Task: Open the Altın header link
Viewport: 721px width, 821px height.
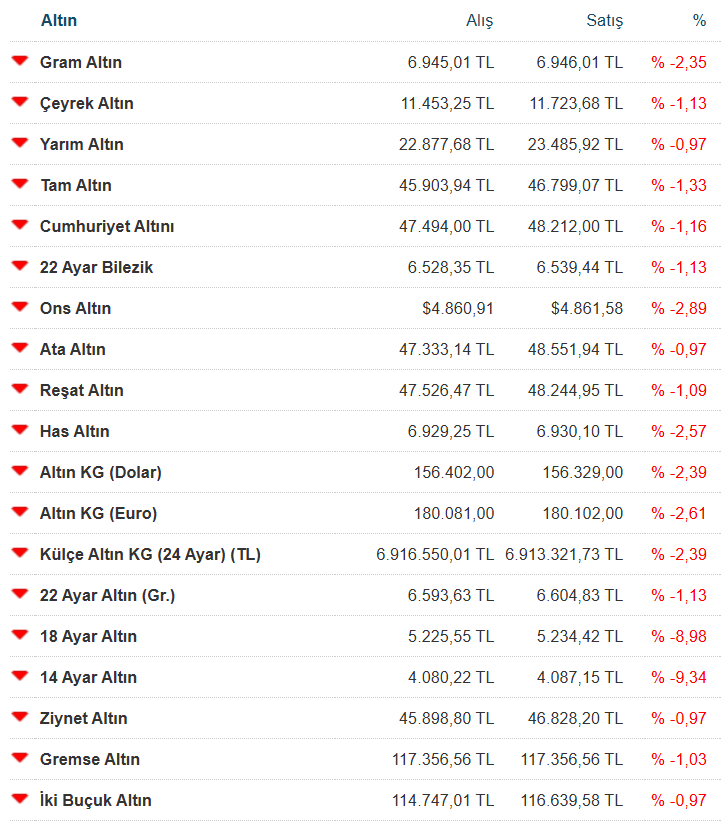Action: click(x=59, y=21)
